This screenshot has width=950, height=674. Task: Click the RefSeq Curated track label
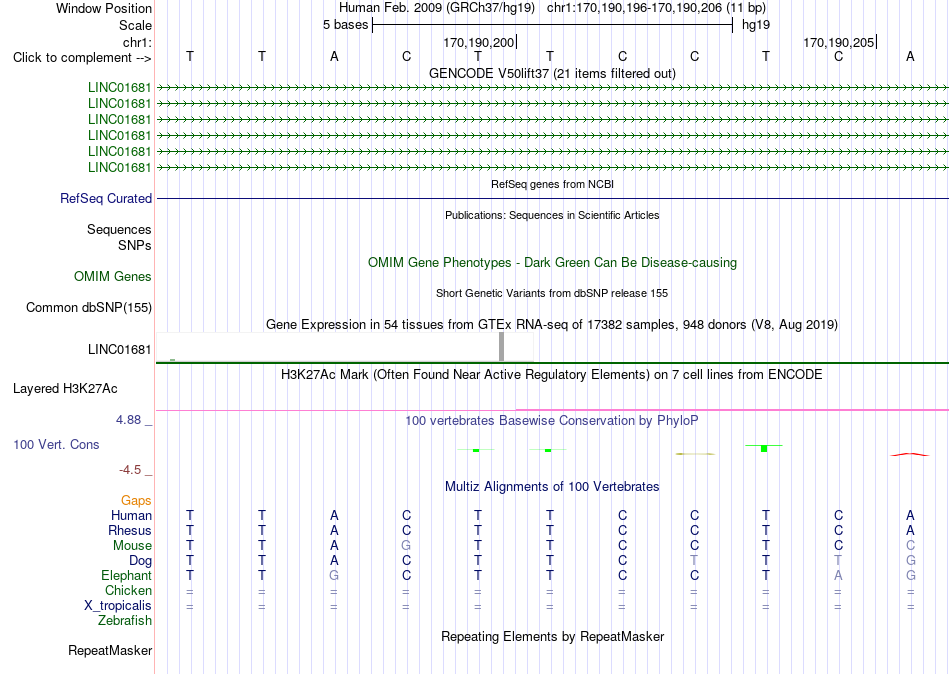[x=106, y=198]
